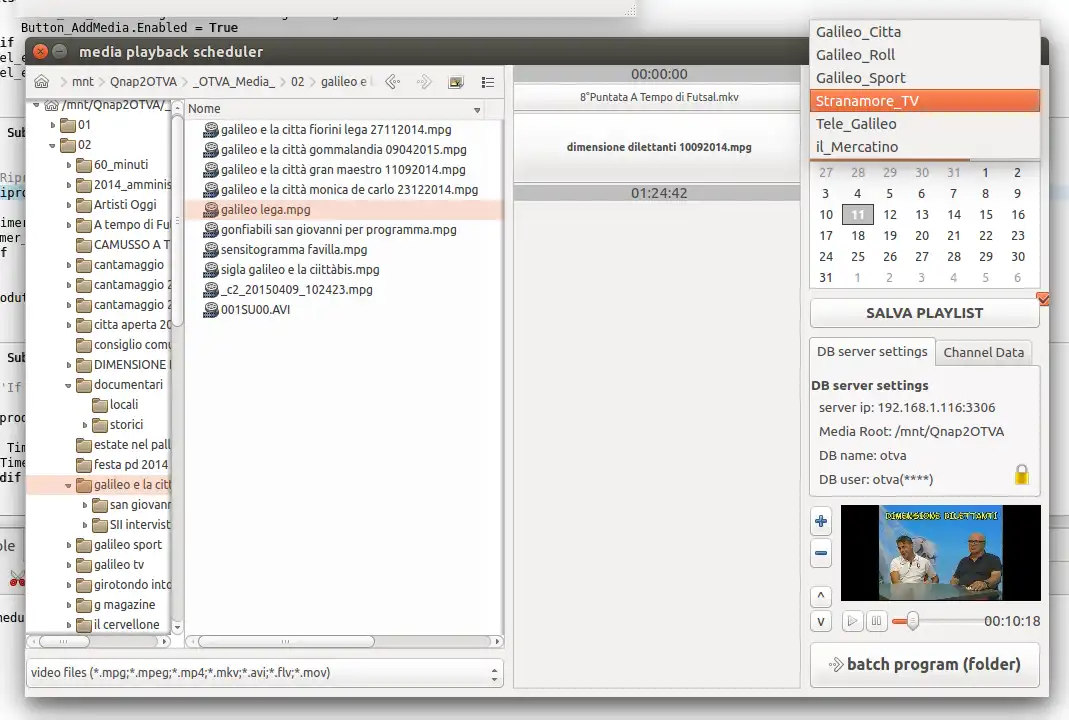Click the folder tree horizontal scrollbar
This screenshot has width=1069, height=720.
coord(64,642)
